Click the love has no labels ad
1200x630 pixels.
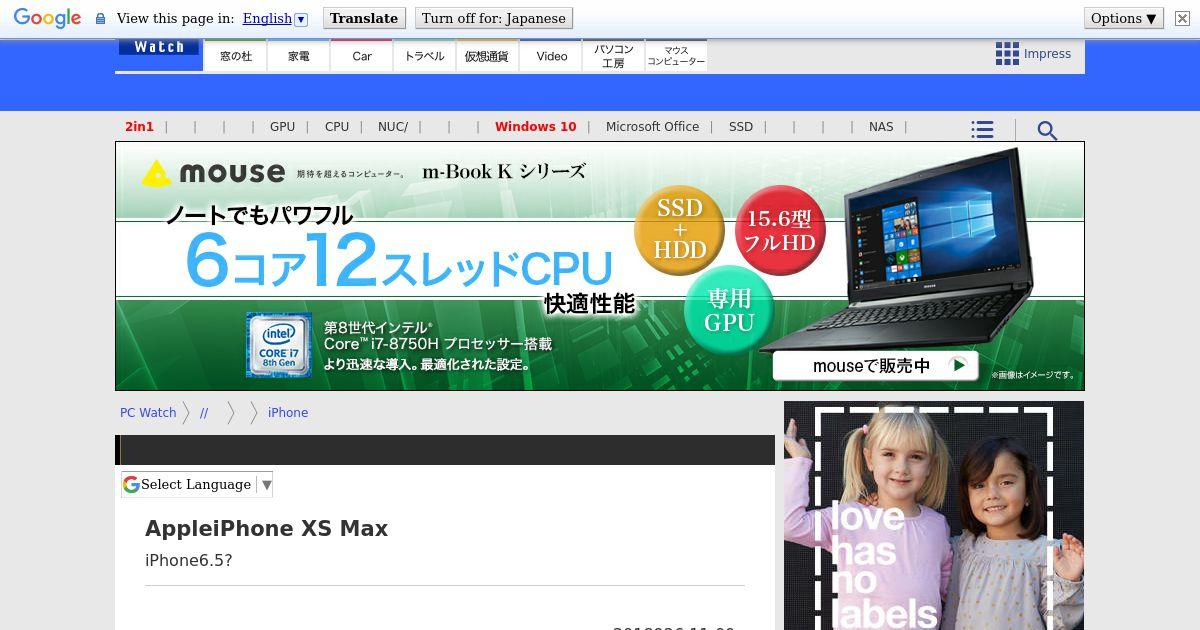click(x=934, y=516)
